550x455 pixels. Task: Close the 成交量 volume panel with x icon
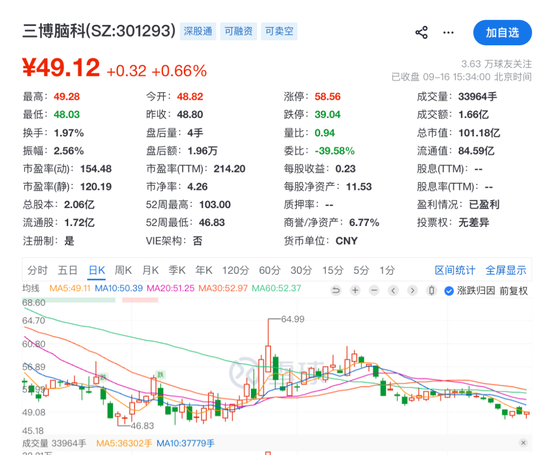pyautogui.click(x=523, y=443)
